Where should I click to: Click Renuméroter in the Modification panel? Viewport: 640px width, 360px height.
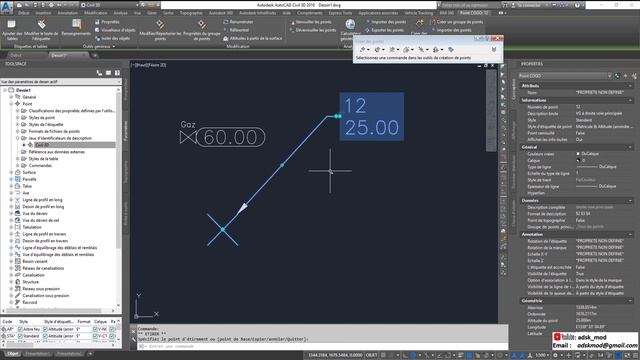[x=238, y=22]
